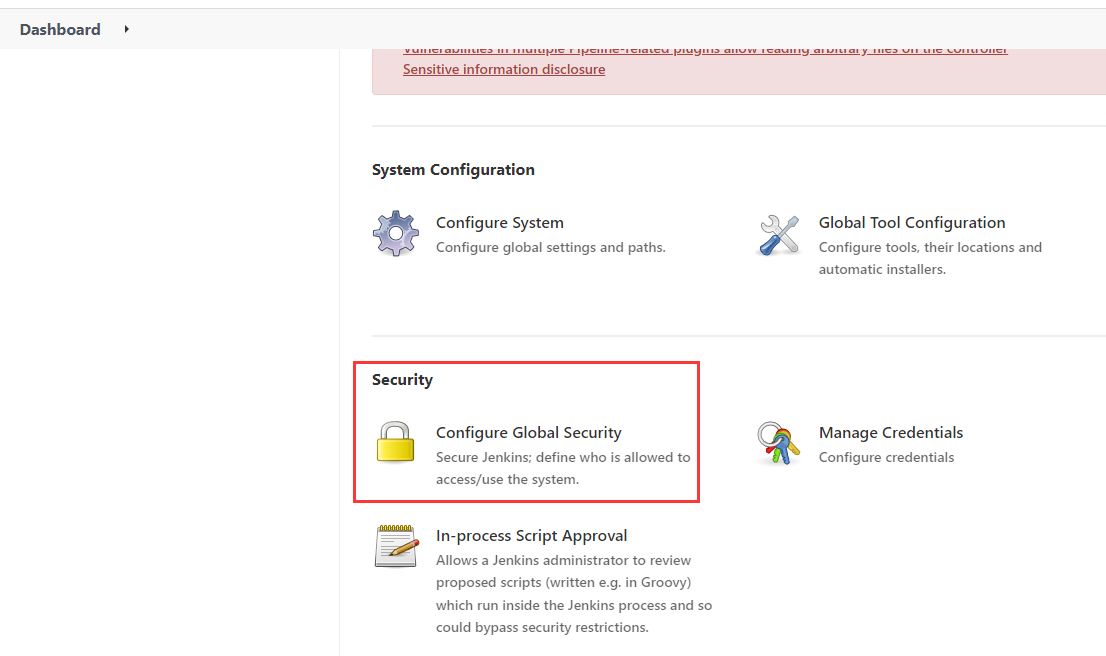Open Configure System via gear icon
The image size is (1106, 656).
[x=396, y=233]
